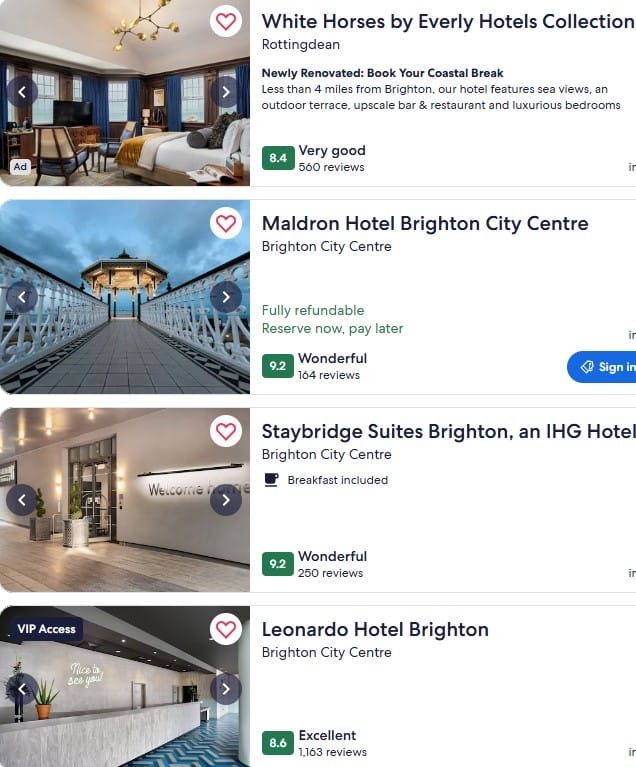636x767 pixels.
Task: Open Staybridge Suites Brighton listing title
Action: pos(449,431)
